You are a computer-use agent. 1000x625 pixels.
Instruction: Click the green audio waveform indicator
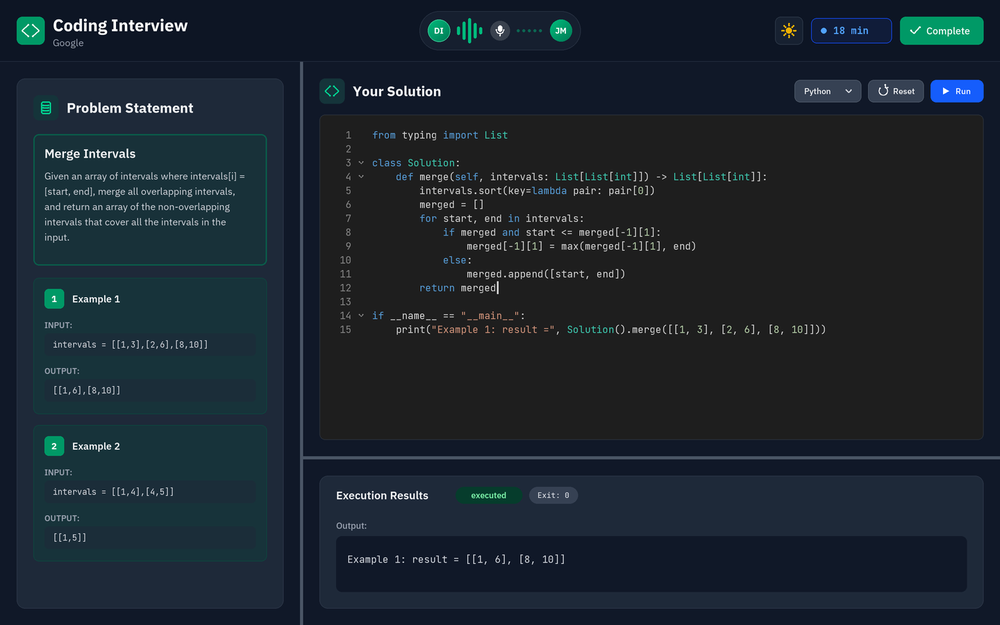pyautogui.click(x=469, y=31)
